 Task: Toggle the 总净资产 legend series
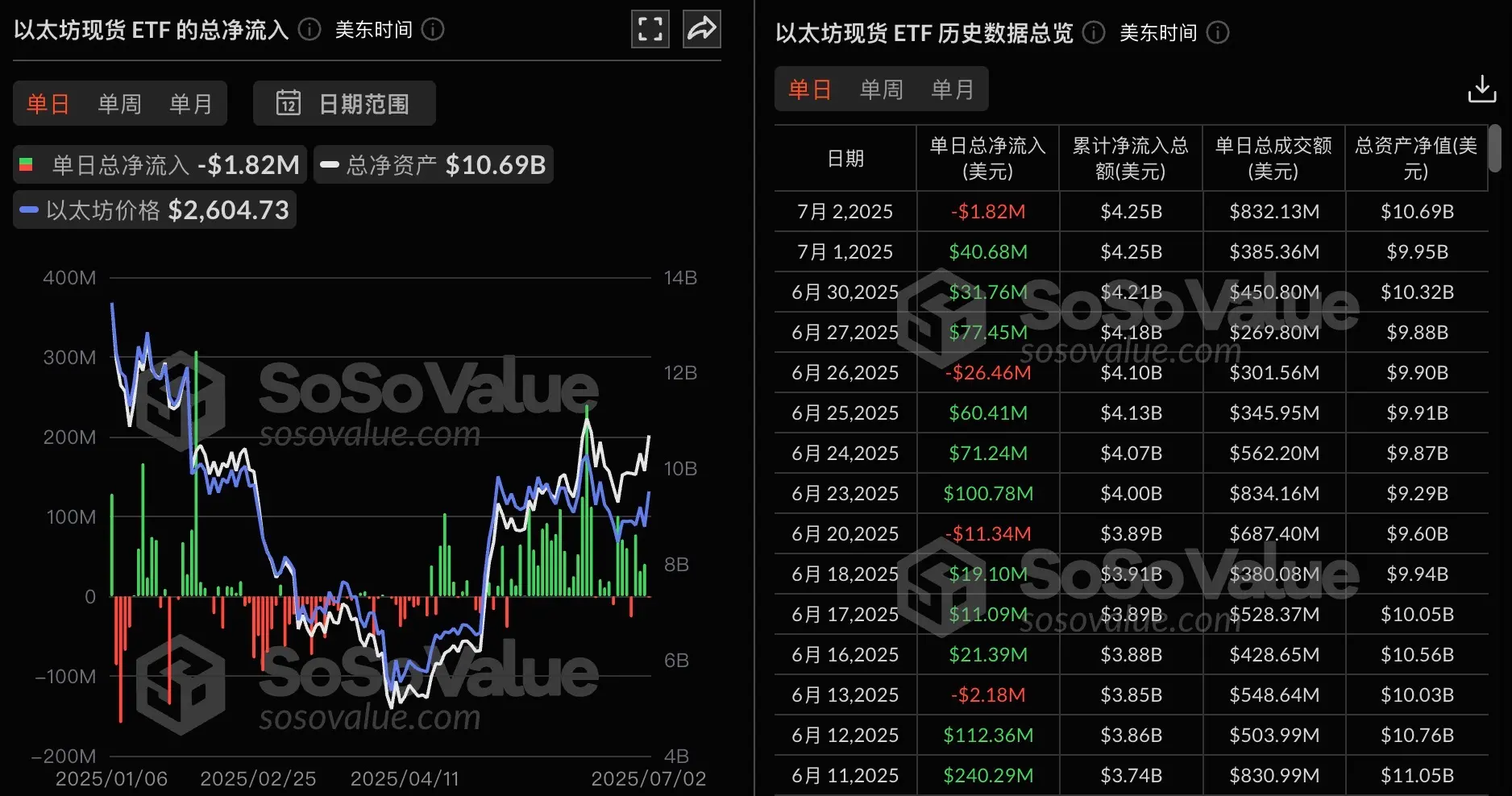tap(433, 164)
